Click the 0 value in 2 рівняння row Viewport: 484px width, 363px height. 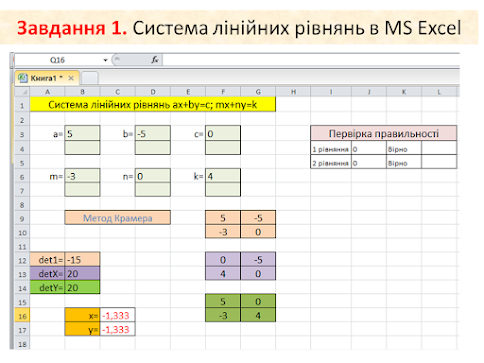click(369, 163)
